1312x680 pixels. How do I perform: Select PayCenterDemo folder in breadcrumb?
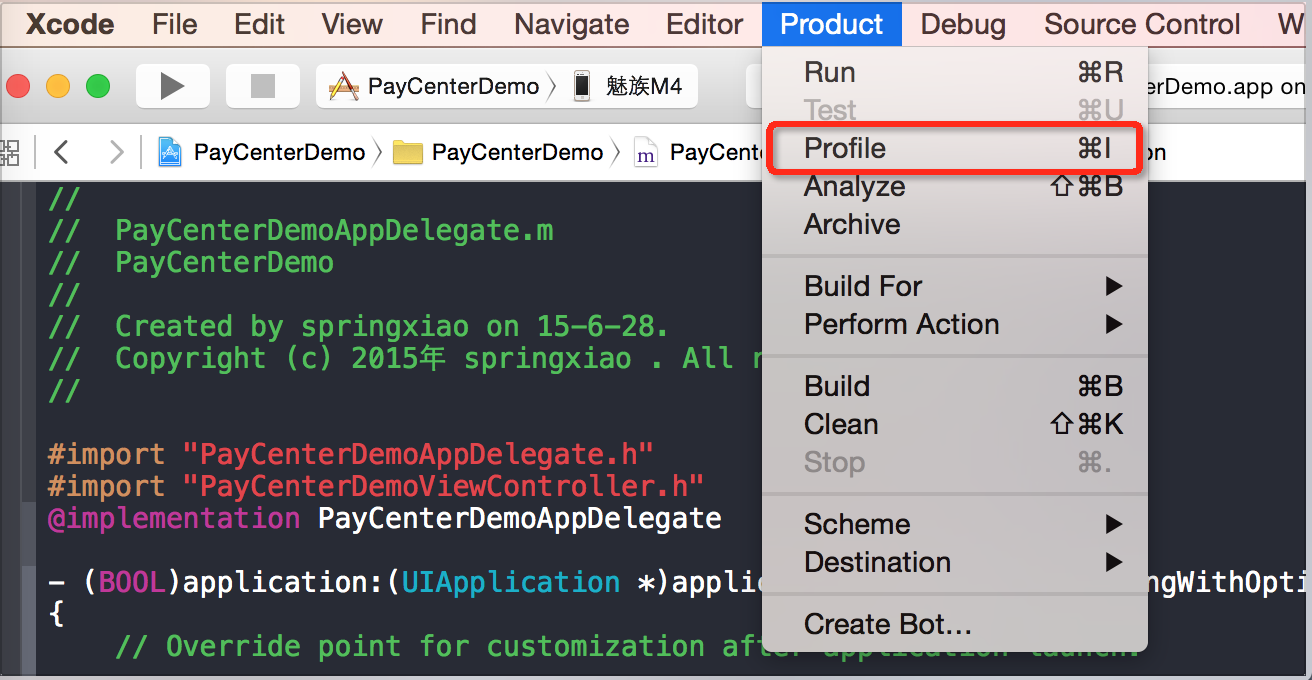(517, 152)
